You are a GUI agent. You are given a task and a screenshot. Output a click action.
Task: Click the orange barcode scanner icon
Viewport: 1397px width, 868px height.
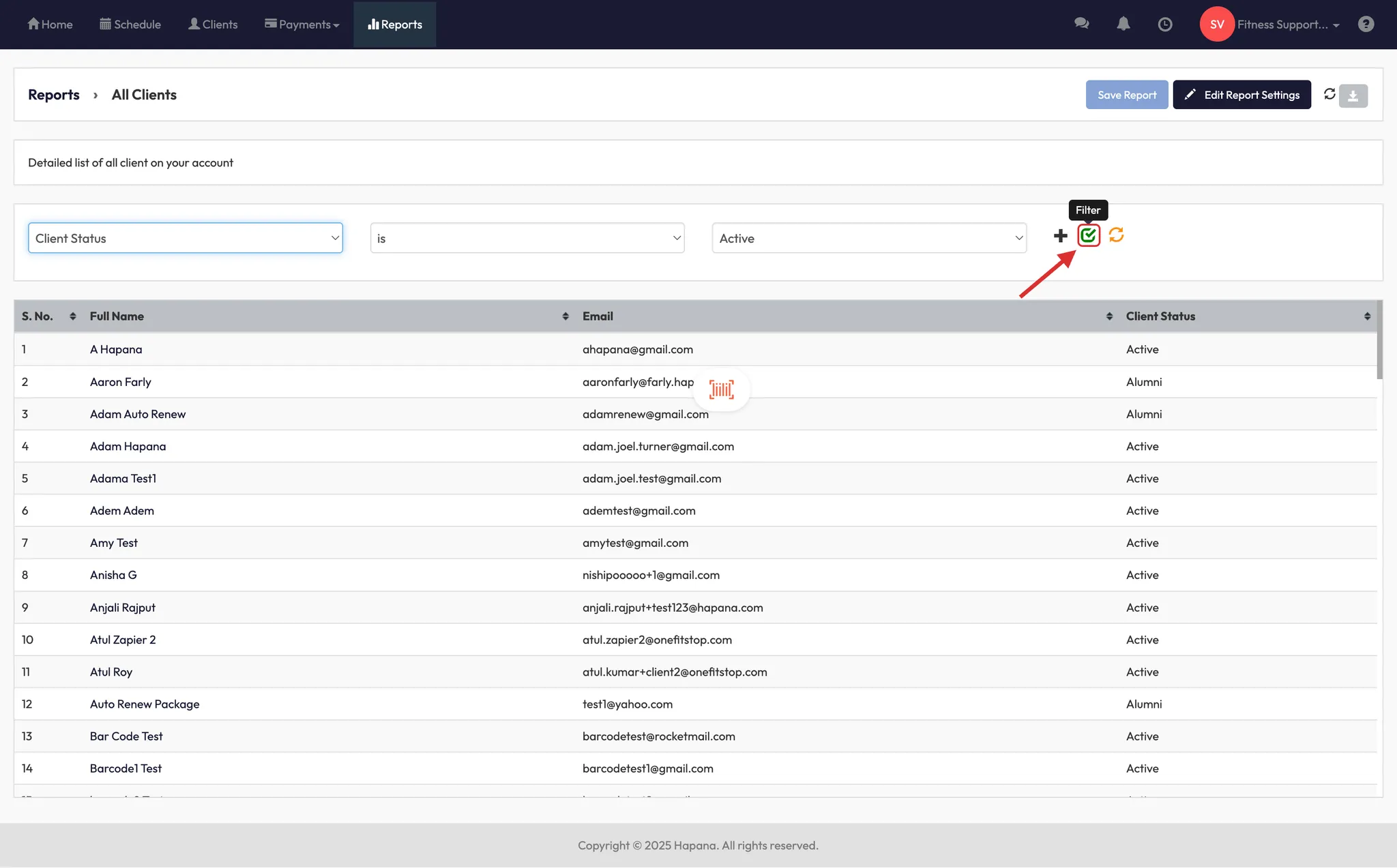coord(721,389)
